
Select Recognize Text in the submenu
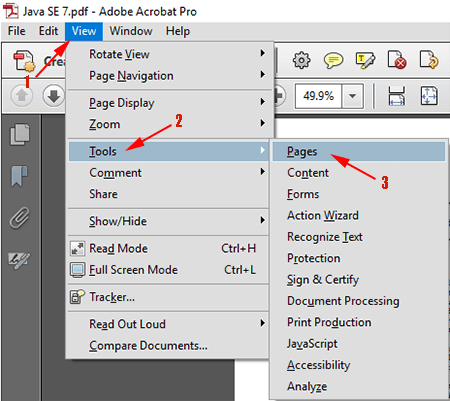[359, 237]
